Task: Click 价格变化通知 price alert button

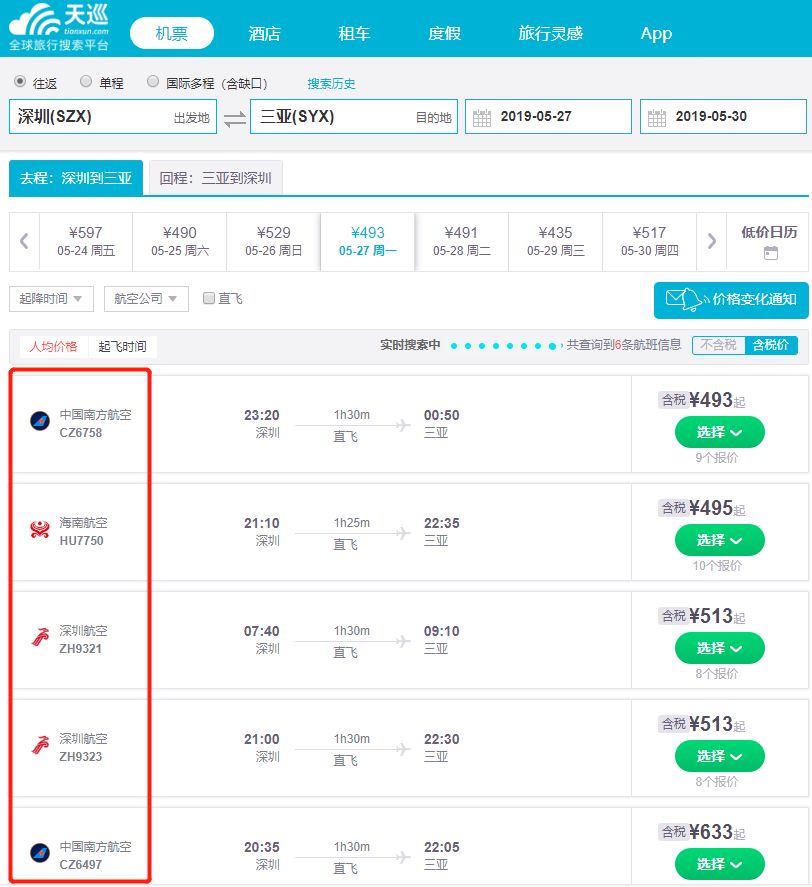Action: click(731, 300)
